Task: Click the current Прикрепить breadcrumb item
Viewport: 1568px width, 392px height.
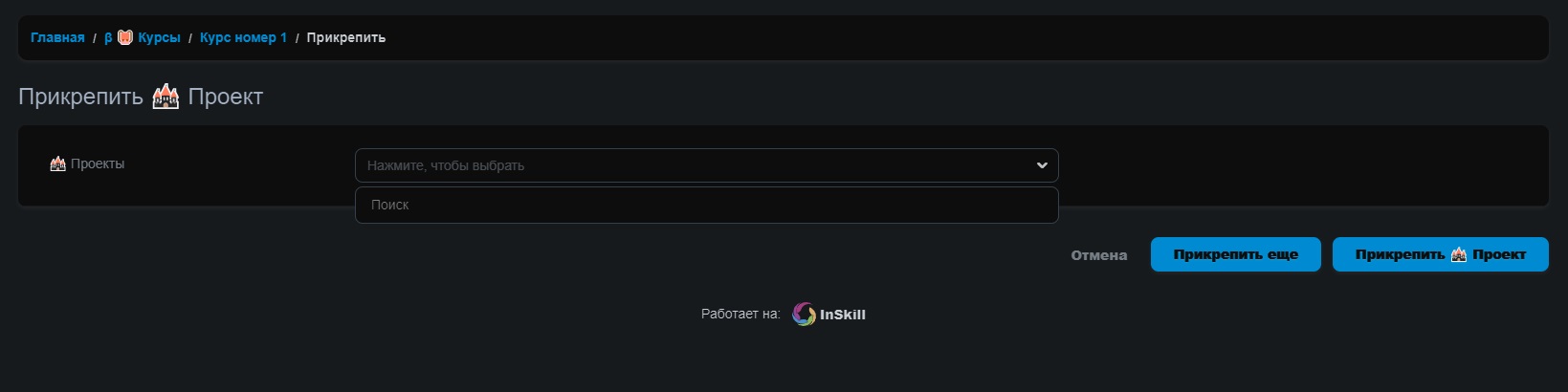Action: pos(345,37)
